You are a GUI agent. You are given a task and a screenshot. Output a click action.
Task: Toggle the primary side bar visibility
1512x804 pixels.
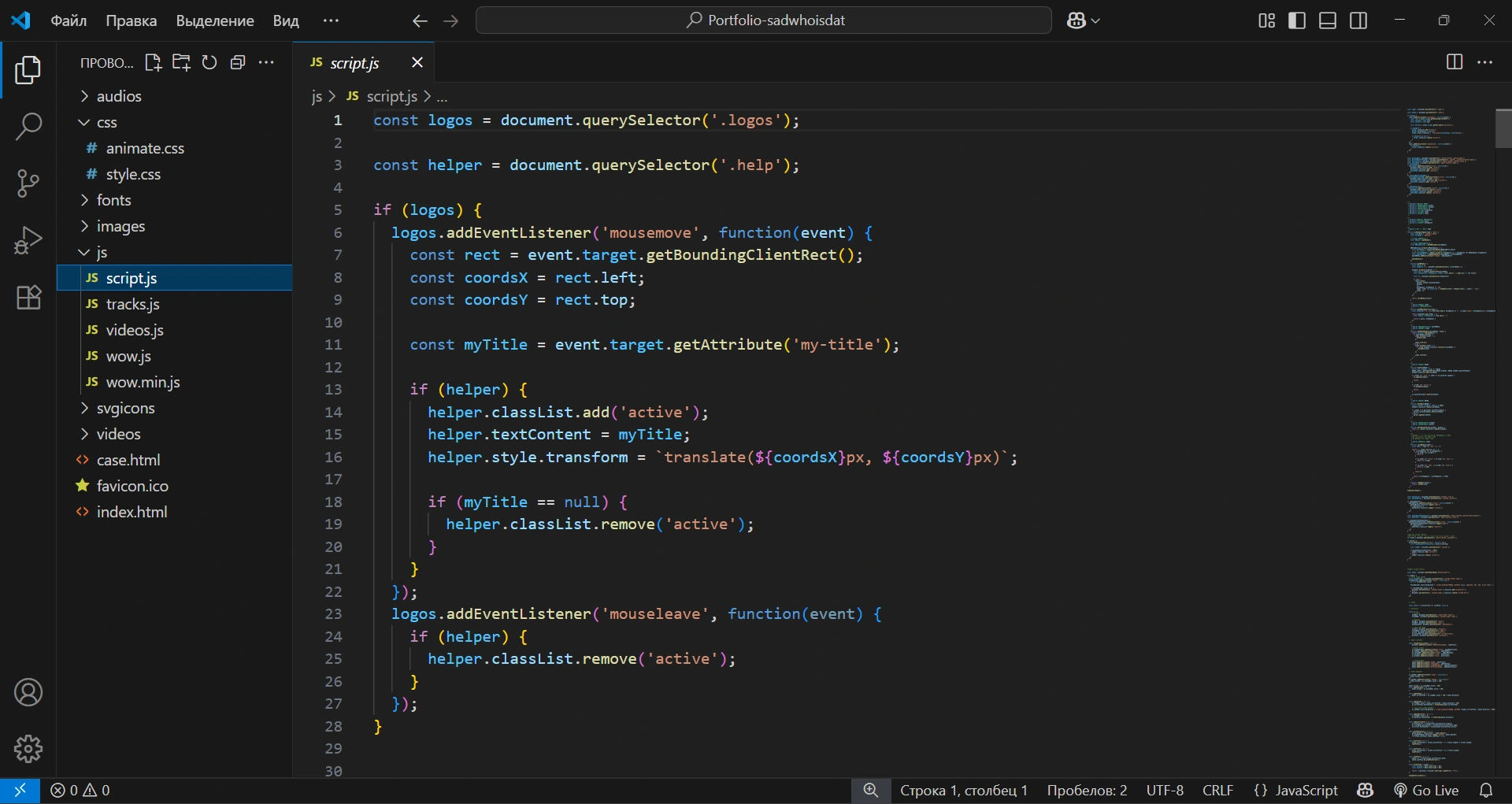click(1297, 20)
